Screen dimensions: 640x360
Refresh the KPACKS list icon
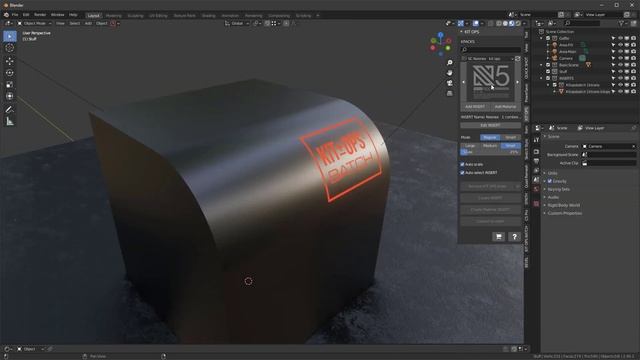pos(518,59)
